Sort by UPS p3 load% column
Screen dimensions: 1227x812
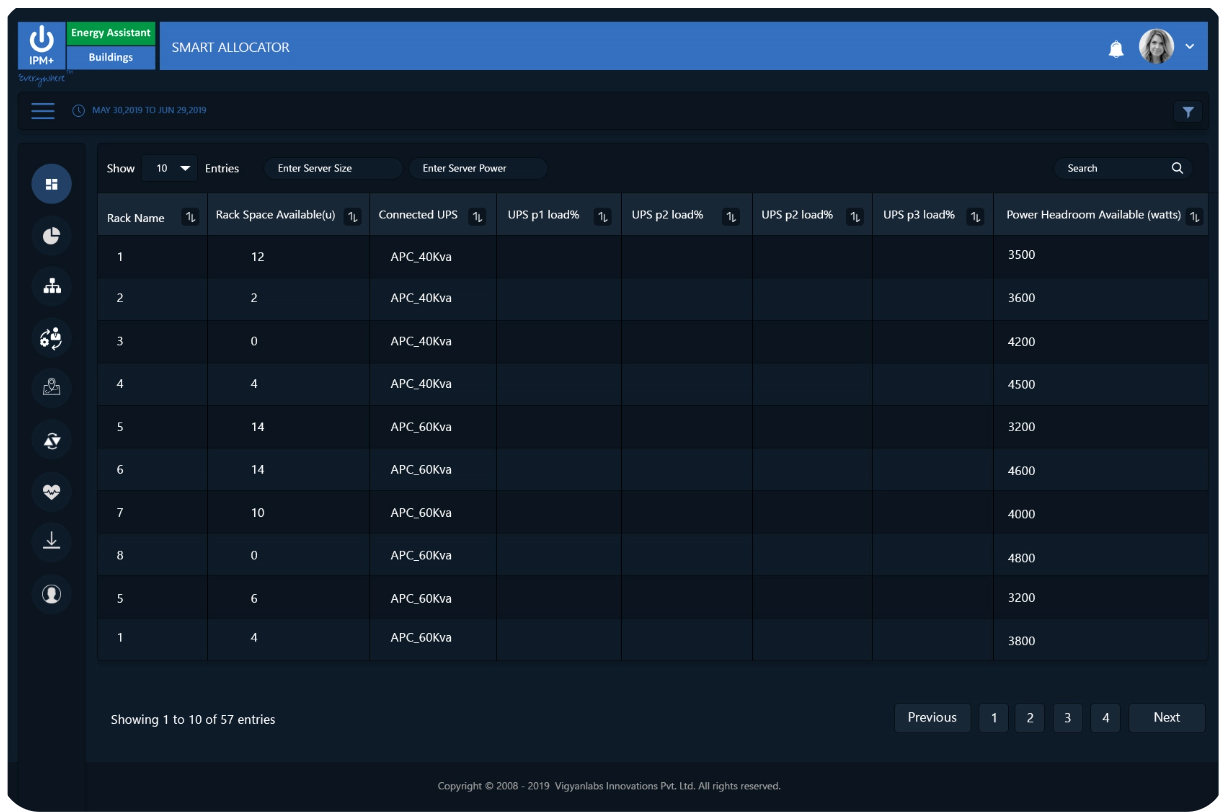[x=976, y=217]
